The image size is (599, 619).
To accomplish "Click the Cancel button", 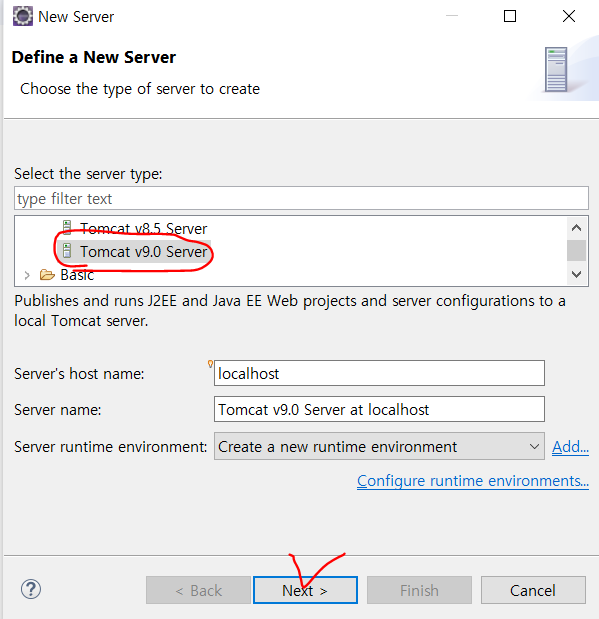I will [533, 590].
